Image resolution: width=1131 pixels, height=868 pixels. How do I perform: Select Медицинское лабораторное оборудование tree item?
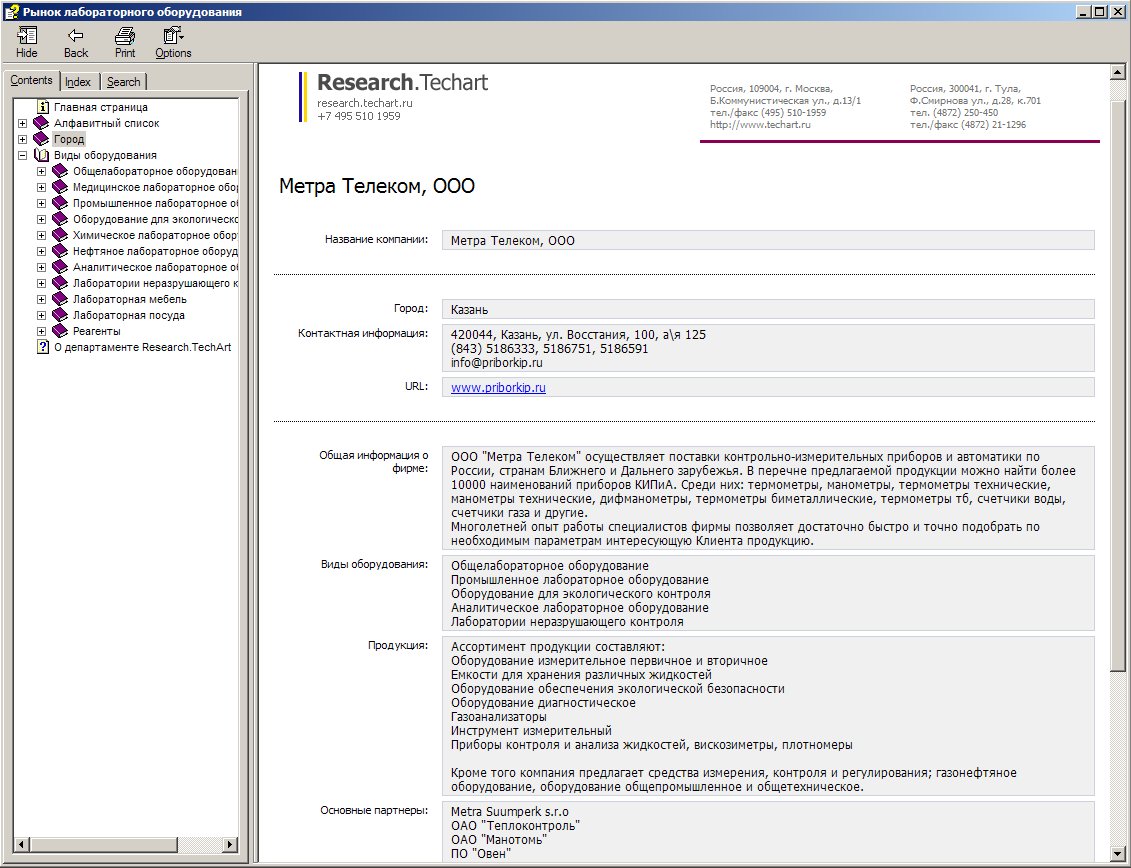[x=155, y=187]
